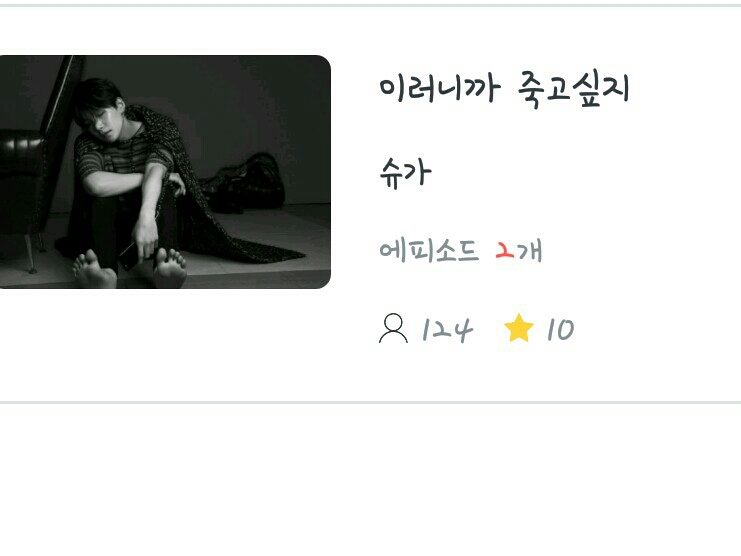Click the empty white area below the story card
This screenshot has width=741, height=556.
[370, 479]
